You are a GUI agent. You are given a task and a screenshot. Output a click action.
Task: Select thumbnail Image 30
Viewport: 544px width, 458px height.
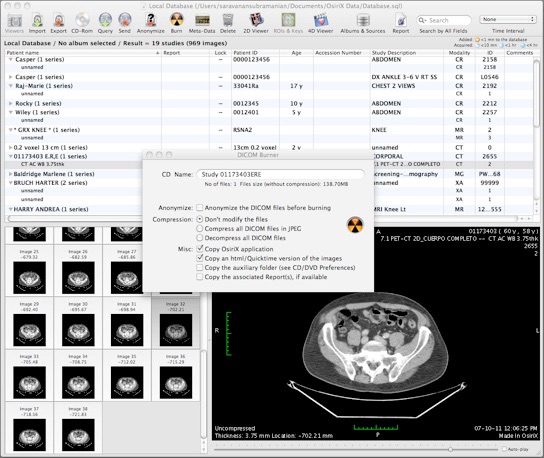(78, 323)
